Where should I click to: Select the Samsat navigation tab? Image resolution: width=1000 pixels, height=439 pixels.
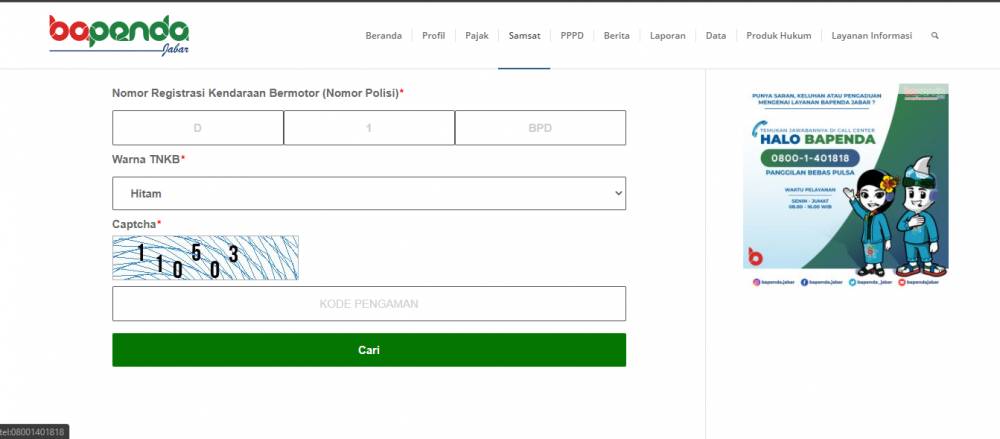(524, 36)
